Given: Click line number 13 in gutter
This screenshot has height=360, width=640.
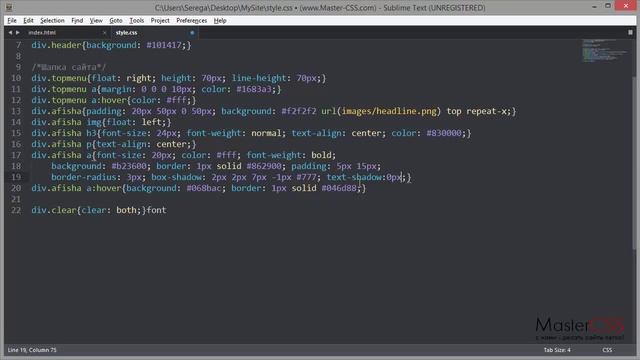Looking at the screenshot, I should (x=16, y=111).
